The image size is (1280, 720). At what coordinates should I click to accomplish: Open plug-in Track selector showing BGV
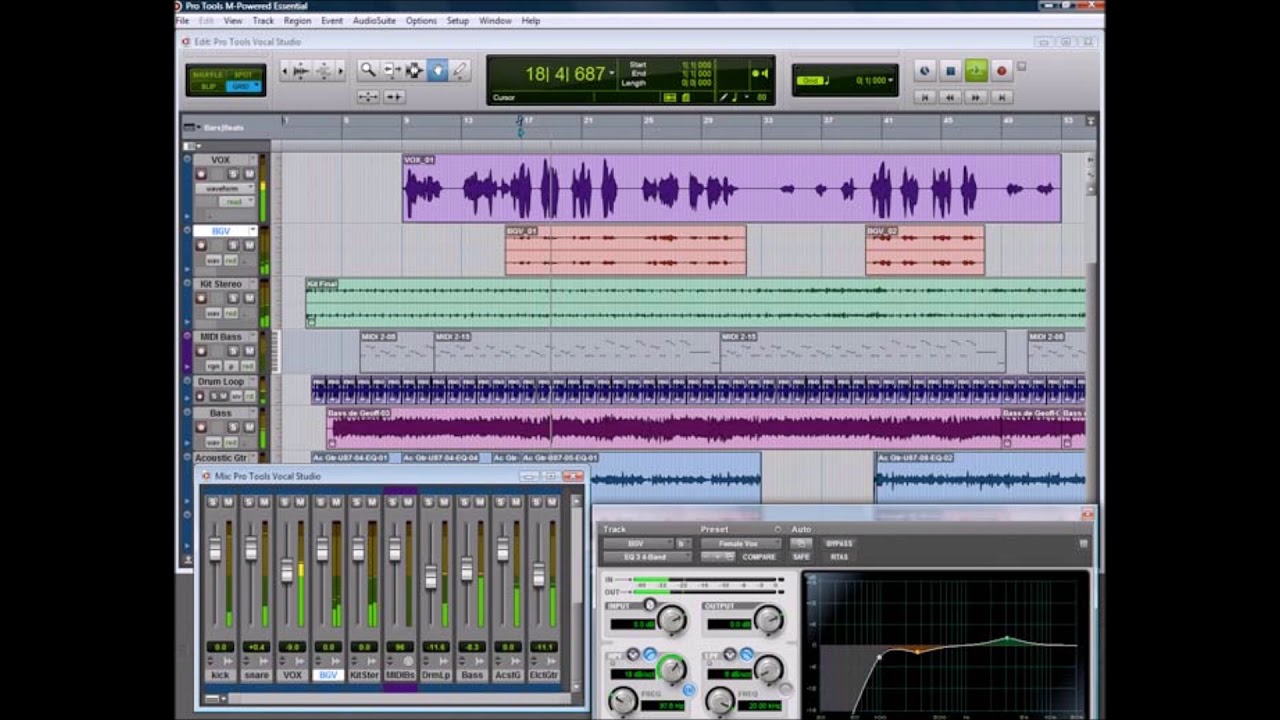click(x=637, y=544)
